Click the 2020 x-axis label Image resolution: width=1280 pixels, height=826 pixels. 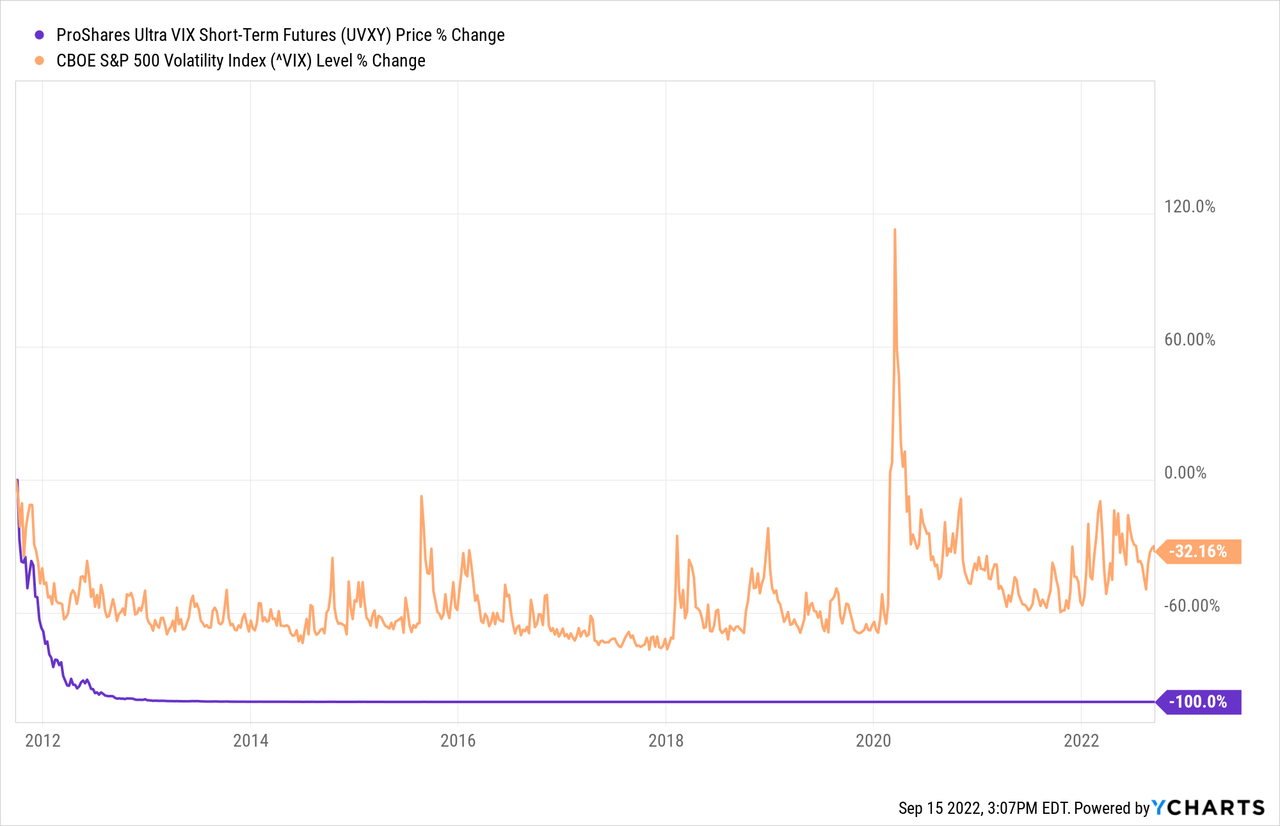(873, 742)
